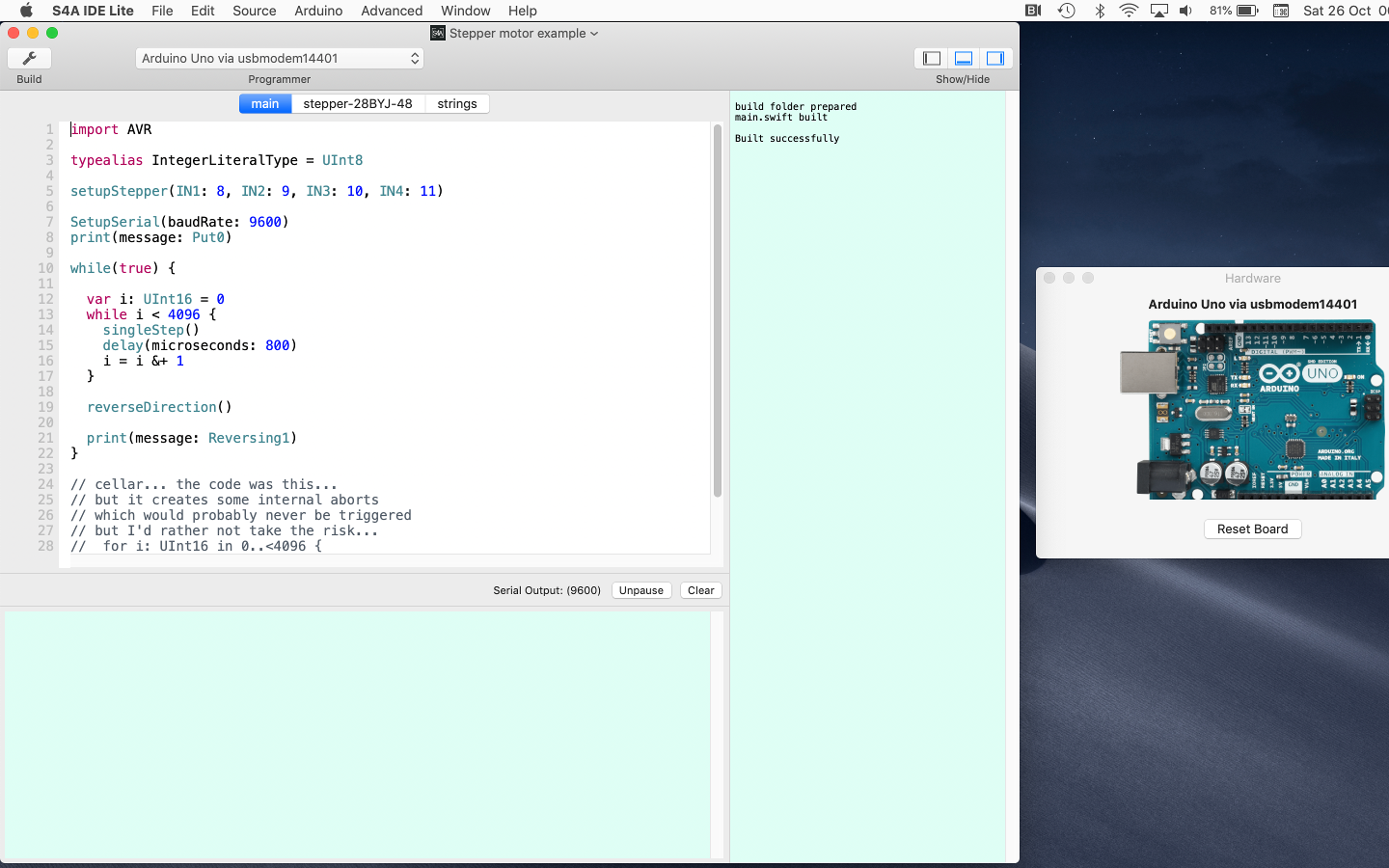Click the 'print(message: Put0)' line
Screen dimensions: 1389x868
[151, 237]
